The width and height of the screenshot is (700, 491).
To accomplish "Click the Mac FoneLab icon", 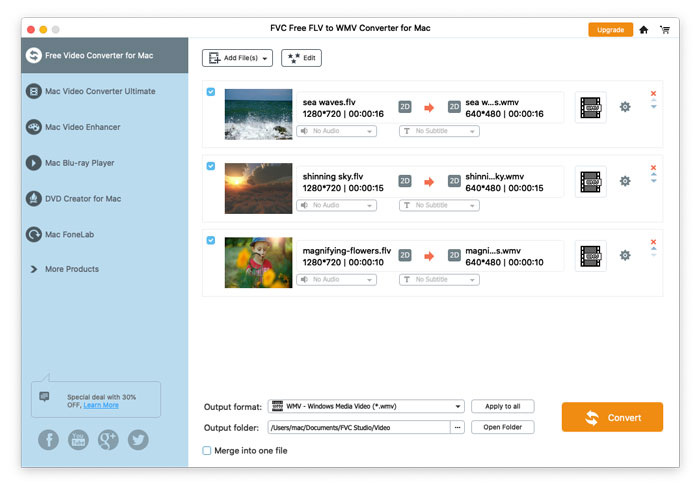I will (33, 234).
